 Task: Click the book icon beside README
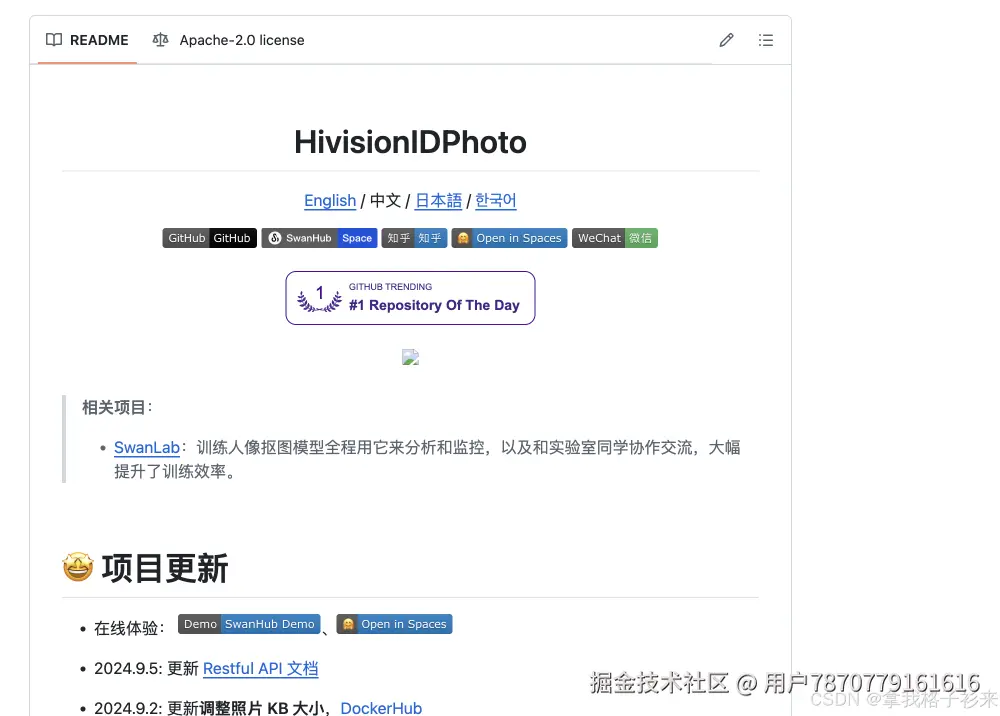54,40
